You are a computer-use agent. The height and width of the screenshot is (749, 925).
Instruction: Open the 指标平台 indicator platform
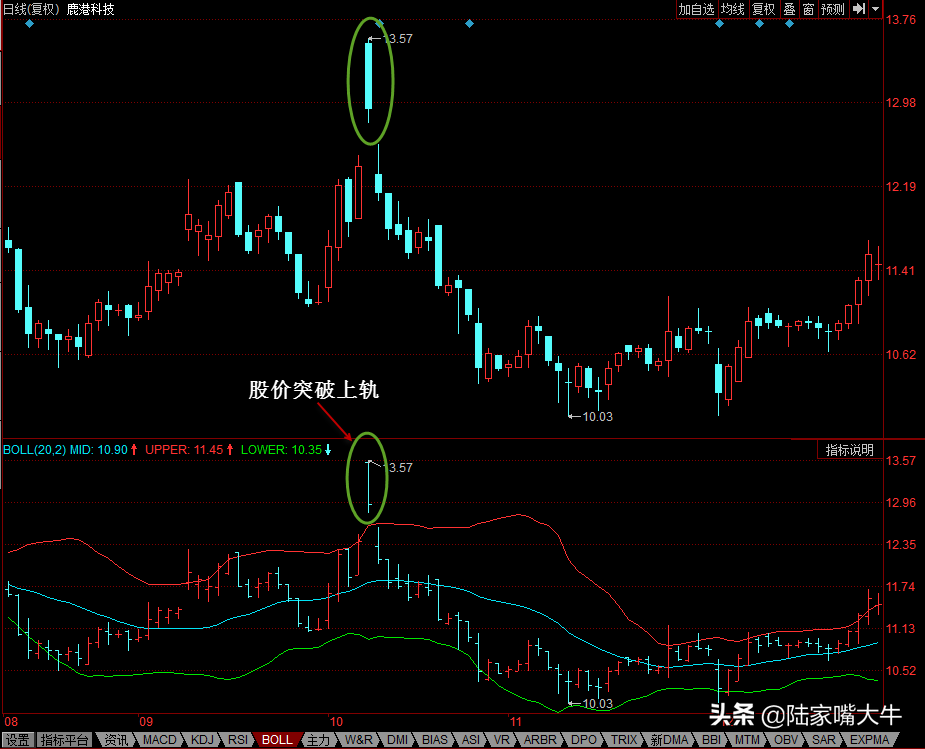point(64,740)
